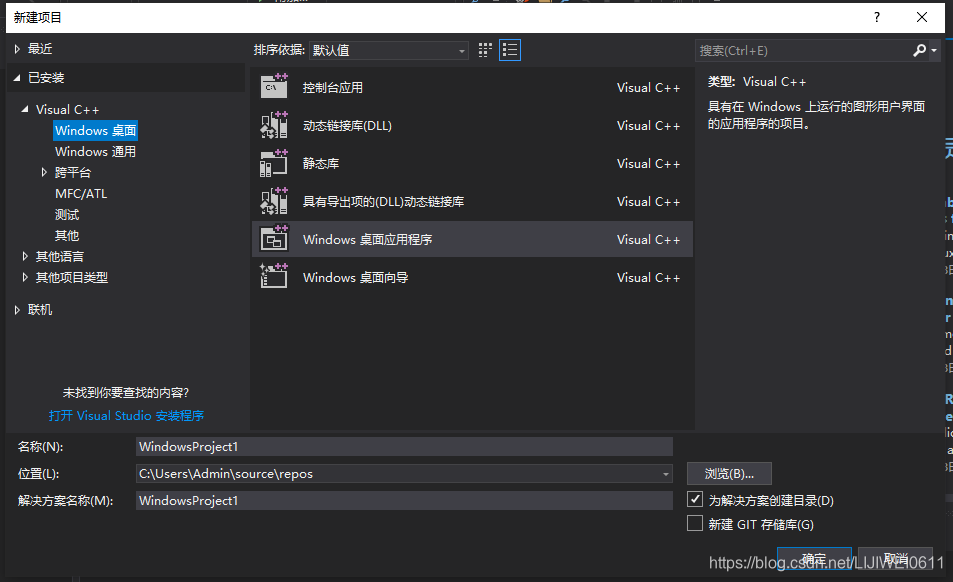This screenshot has height=582, width=953.
Task: Select 其他 tree item under Visual C++
Action: (67, 236)
